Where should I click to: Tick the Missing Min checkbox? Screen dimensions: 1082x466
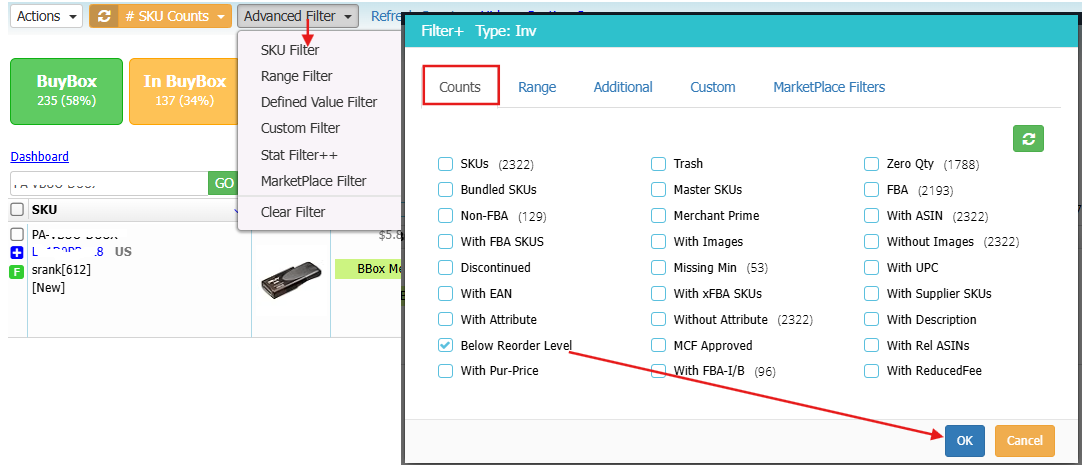[658, 268]
